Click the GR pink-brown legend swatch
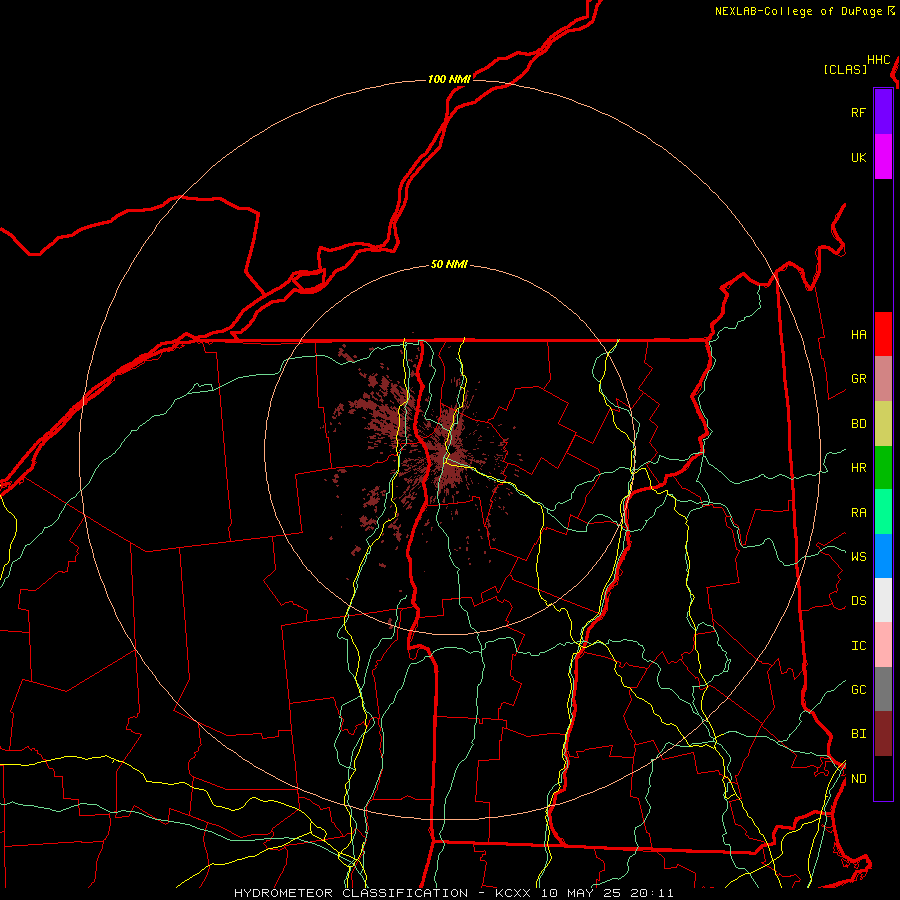Image resolution: width=900 pixels, height=900 pixels. tap(883, 379)
